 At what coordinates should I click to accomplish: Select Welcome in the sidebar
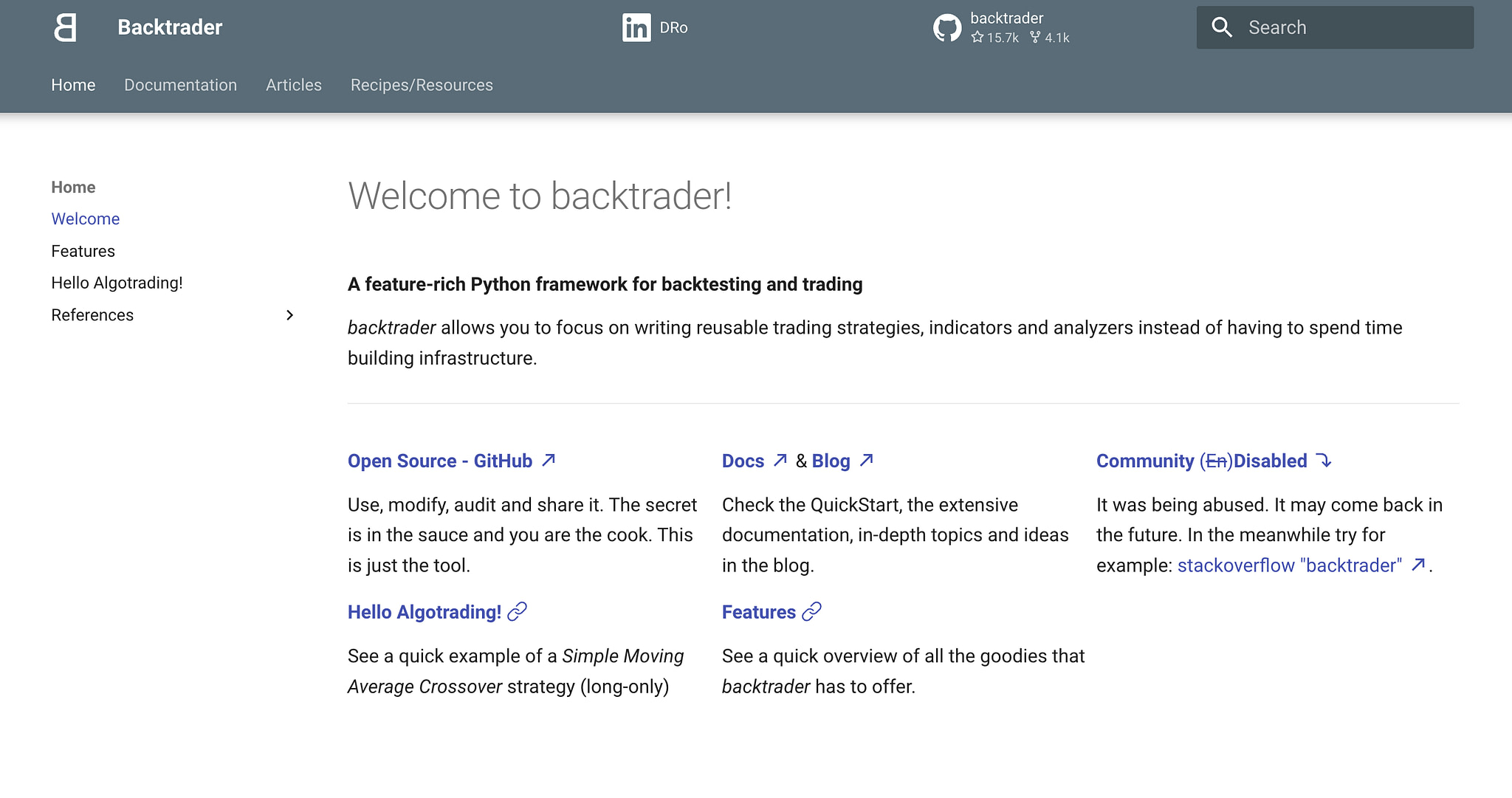86,219
